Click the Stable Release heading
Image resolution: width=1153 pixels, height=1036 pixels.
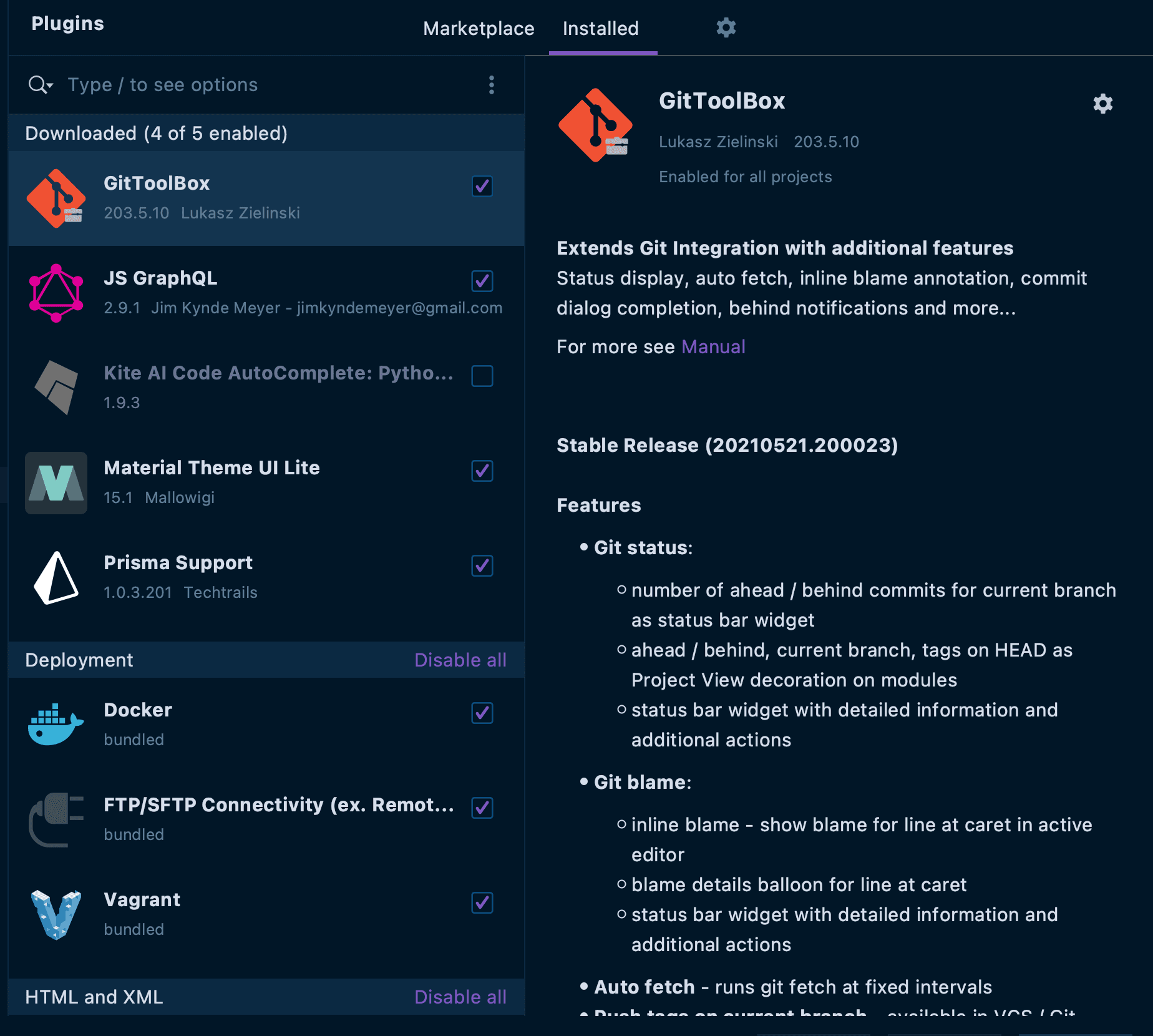pyautogui.click(x=727, y=446)
